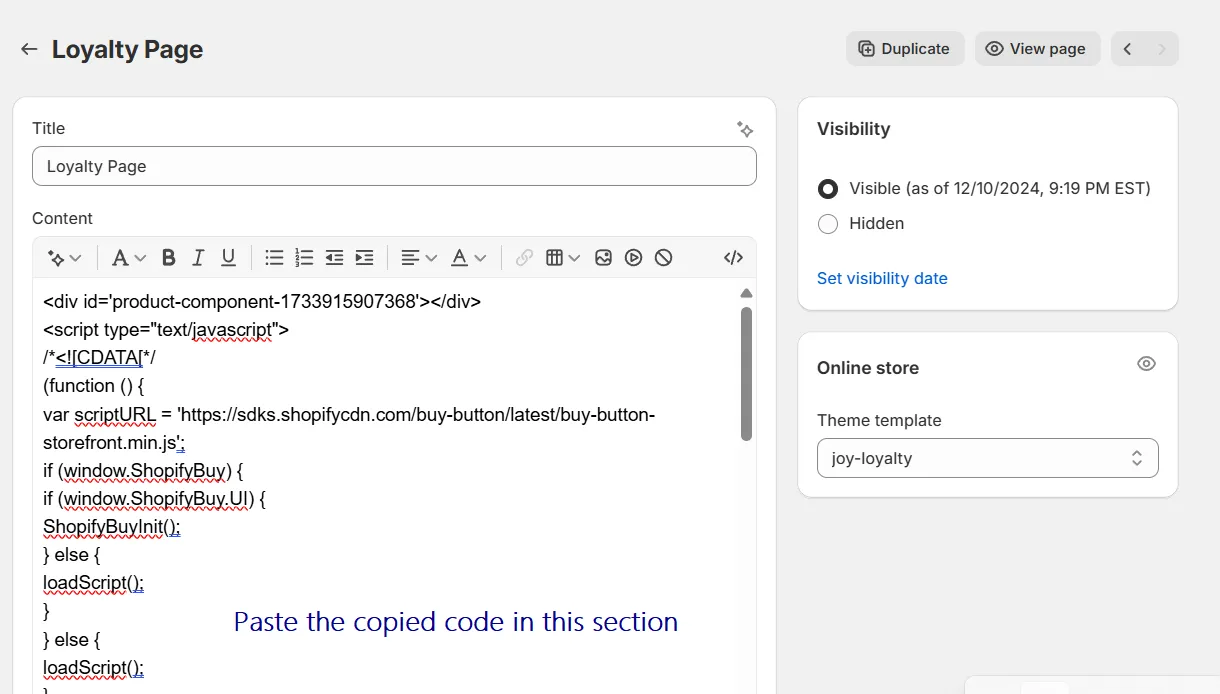Click the Duplicate button
This screenshot has width=1220, height=694.
(x=905, y=49)
